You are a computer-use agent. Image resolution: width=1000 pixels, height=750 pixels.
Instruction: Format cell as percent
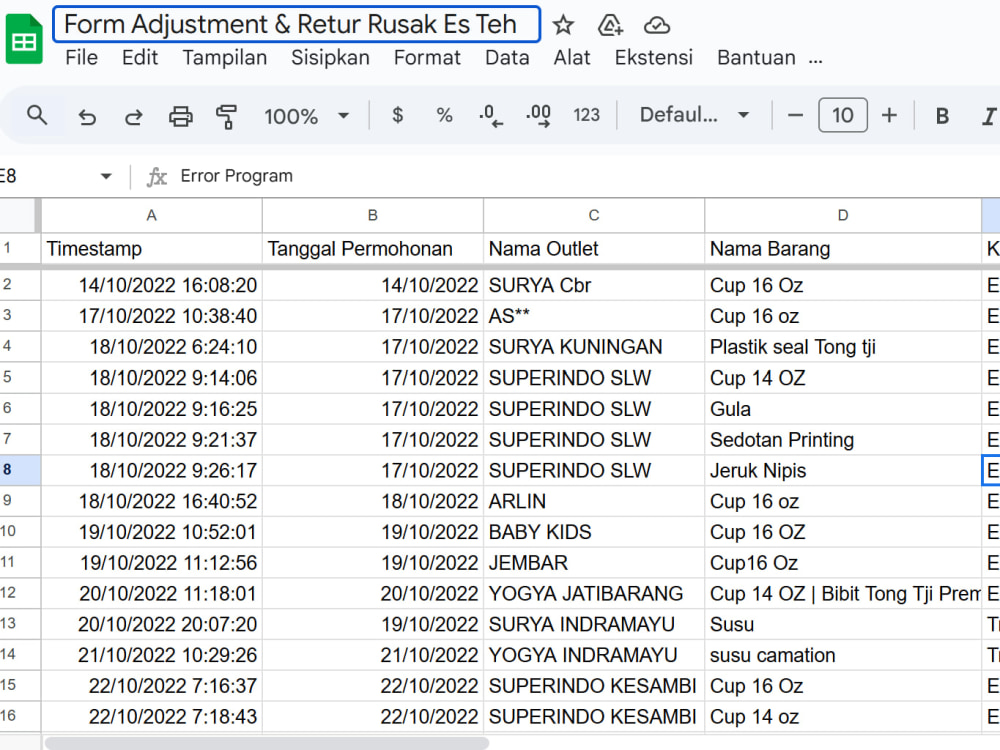coord(445,115)
